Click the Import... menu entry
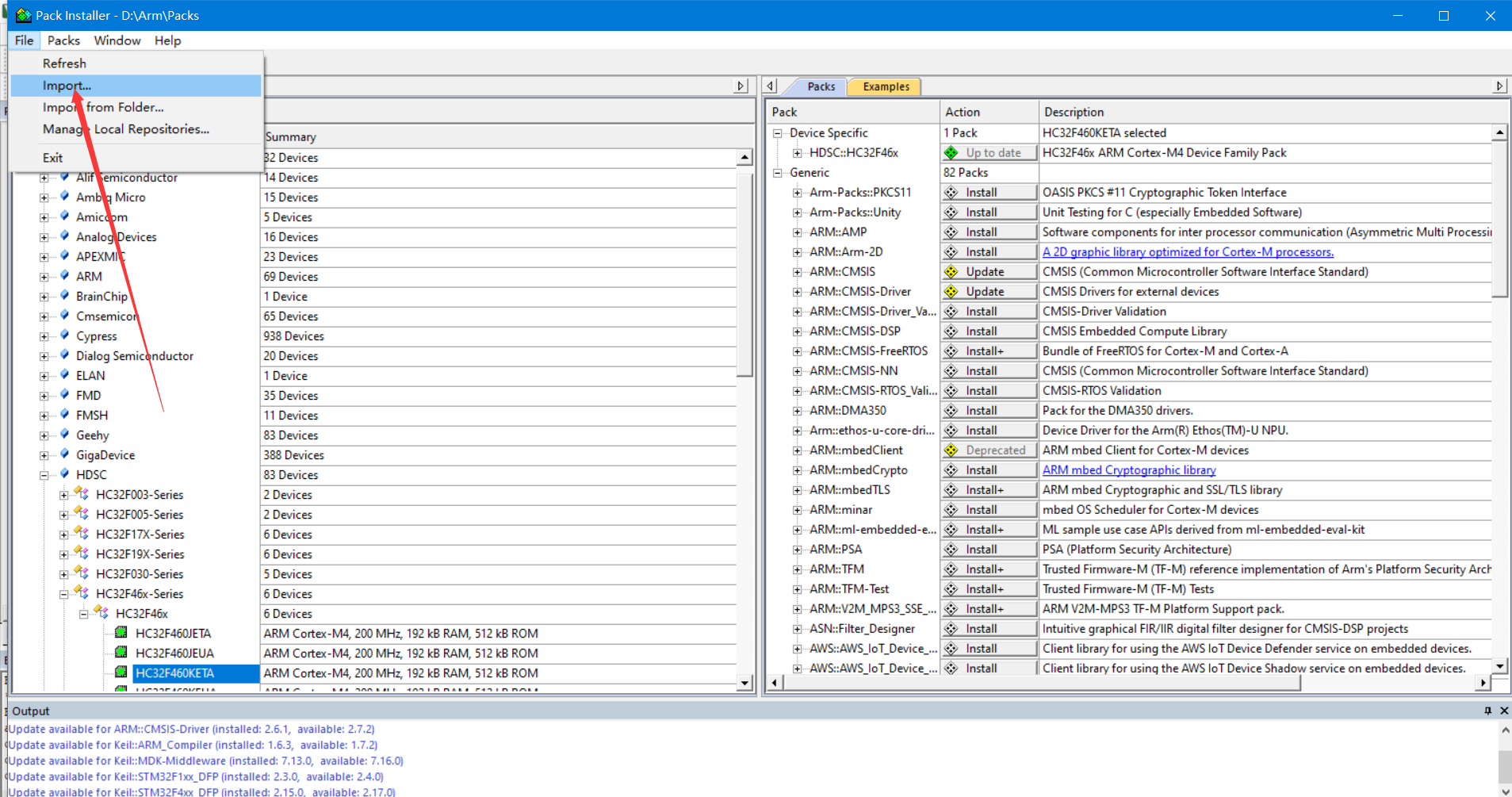1512x797 pixels. point(136,85)
